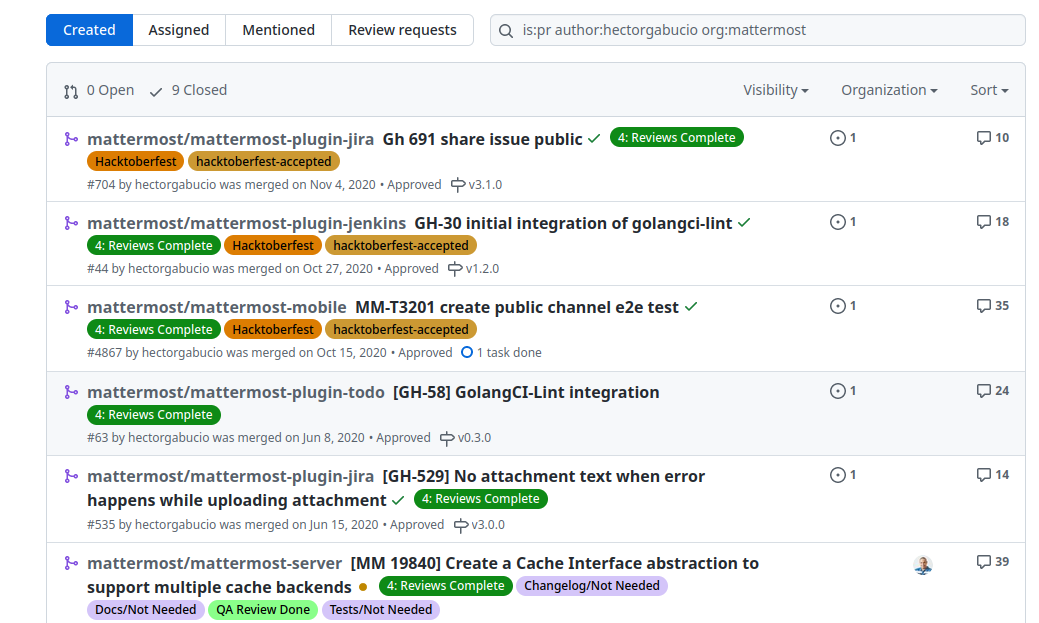The height and width of the screenshot is (623, 1039).
Task: Toggle the success check on golangci-lint PR title
Action: pyautogui.click(x=744, y=222)
